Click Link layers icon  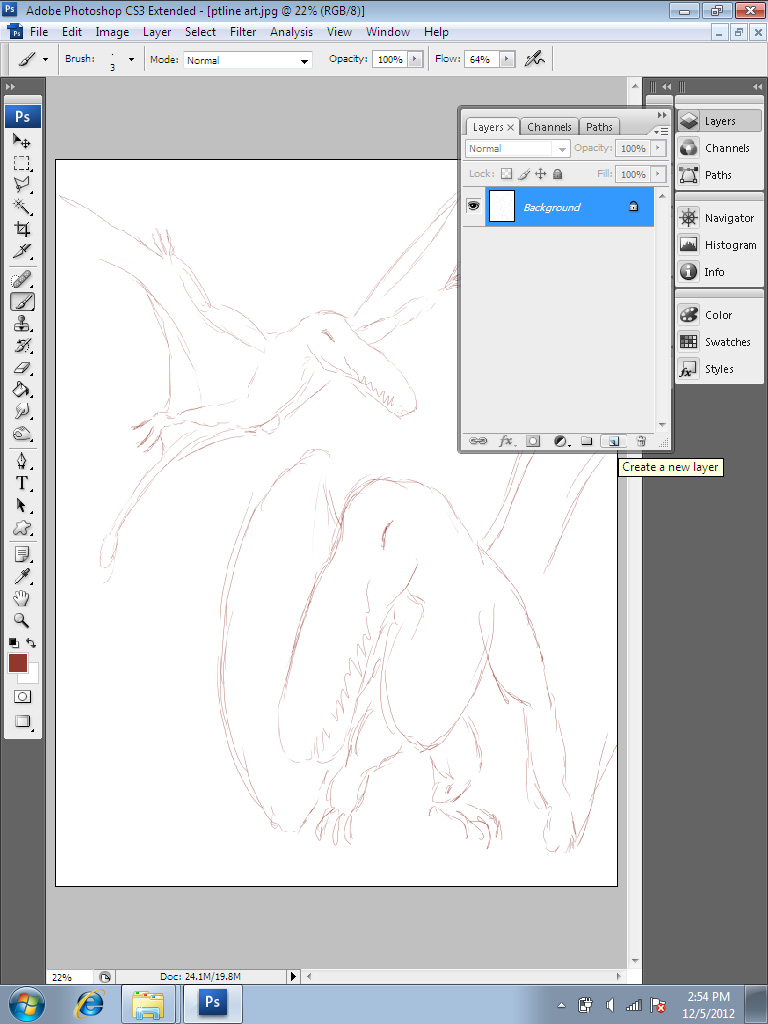click(x=478, y=441)
